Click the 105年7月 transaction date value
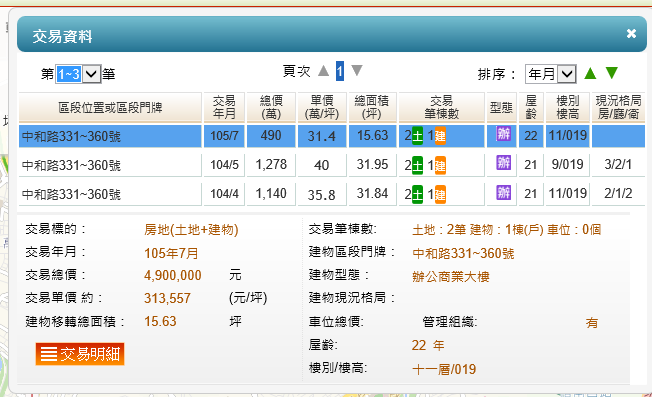This screenshot has height=397, width=652. (171, 253)
